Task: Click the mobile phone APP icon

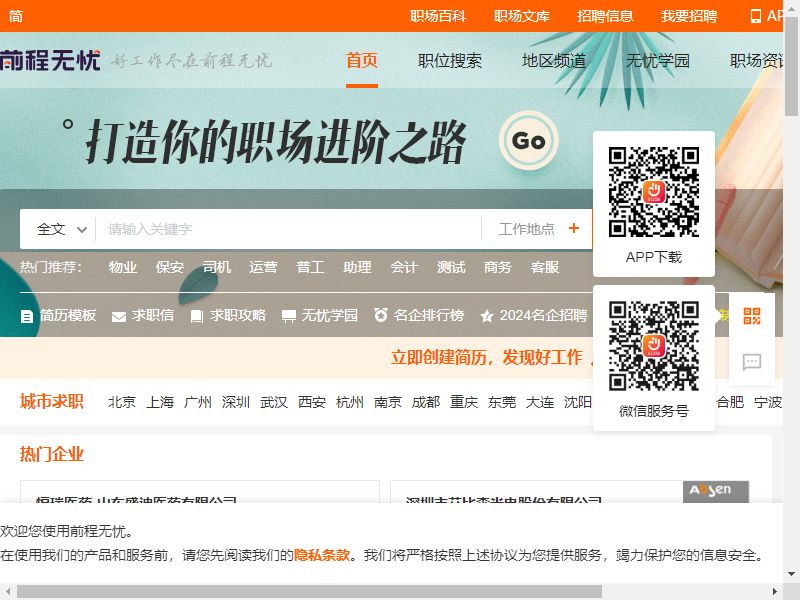Action: [756, 16]
